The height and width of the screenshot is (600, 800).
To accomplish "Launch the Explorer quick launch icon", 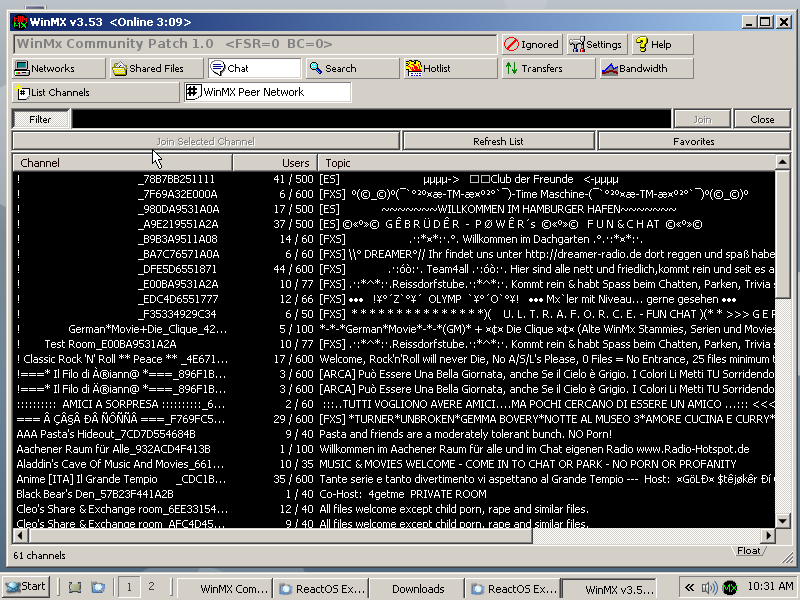I will click(x=97, y=588).
